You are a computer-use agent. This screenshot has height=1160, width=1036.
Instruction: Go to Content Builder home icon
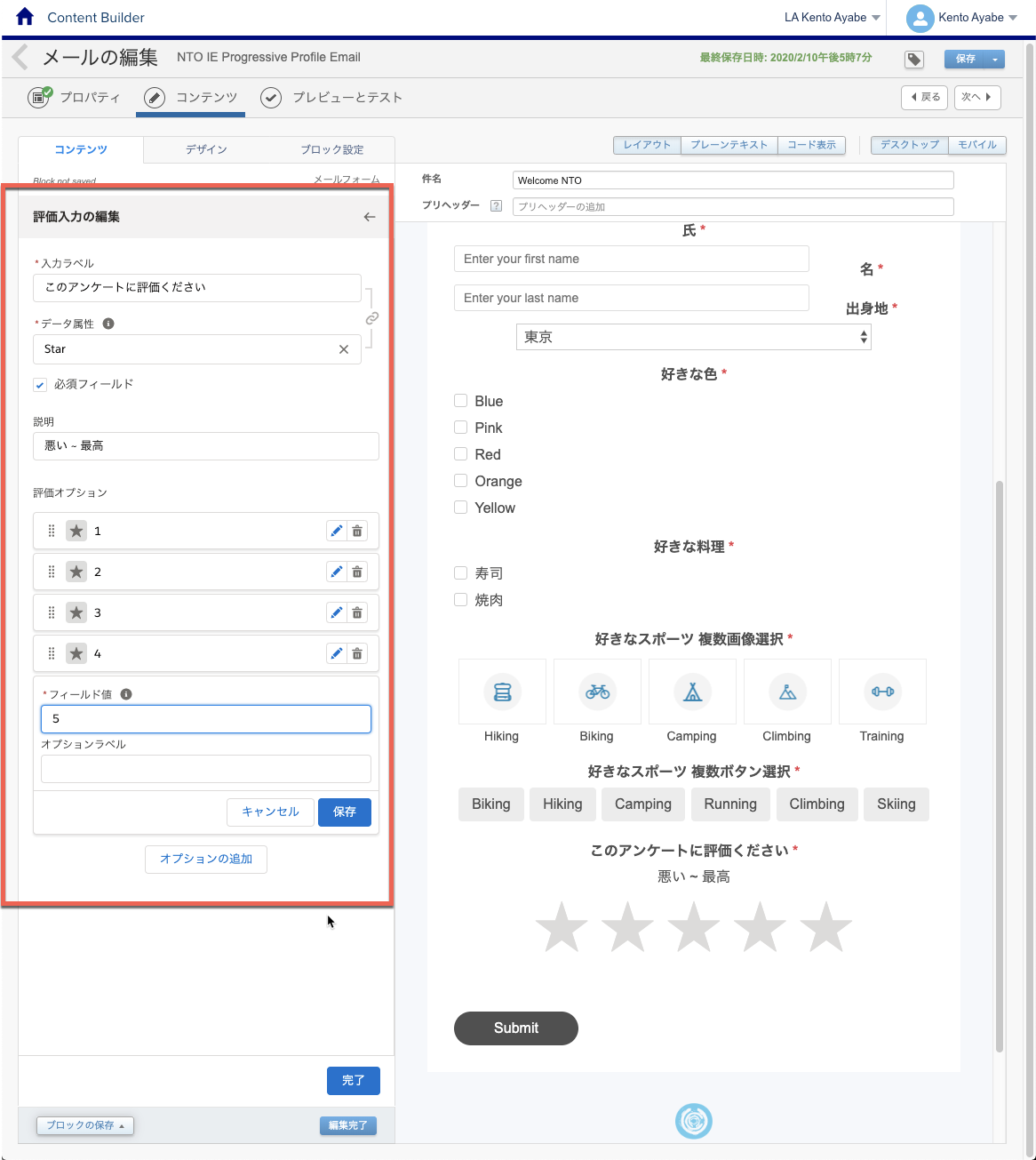25,17
